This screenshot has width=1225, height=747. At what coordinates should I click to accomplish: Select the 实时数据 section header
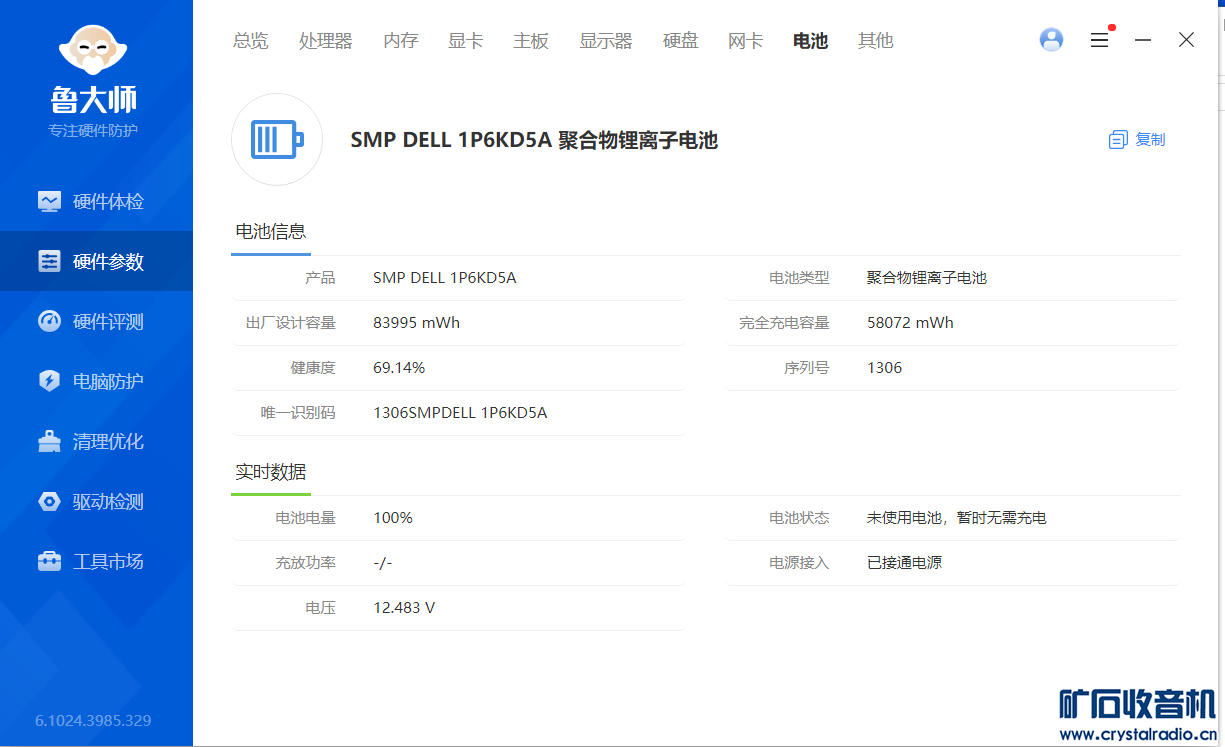271,472
